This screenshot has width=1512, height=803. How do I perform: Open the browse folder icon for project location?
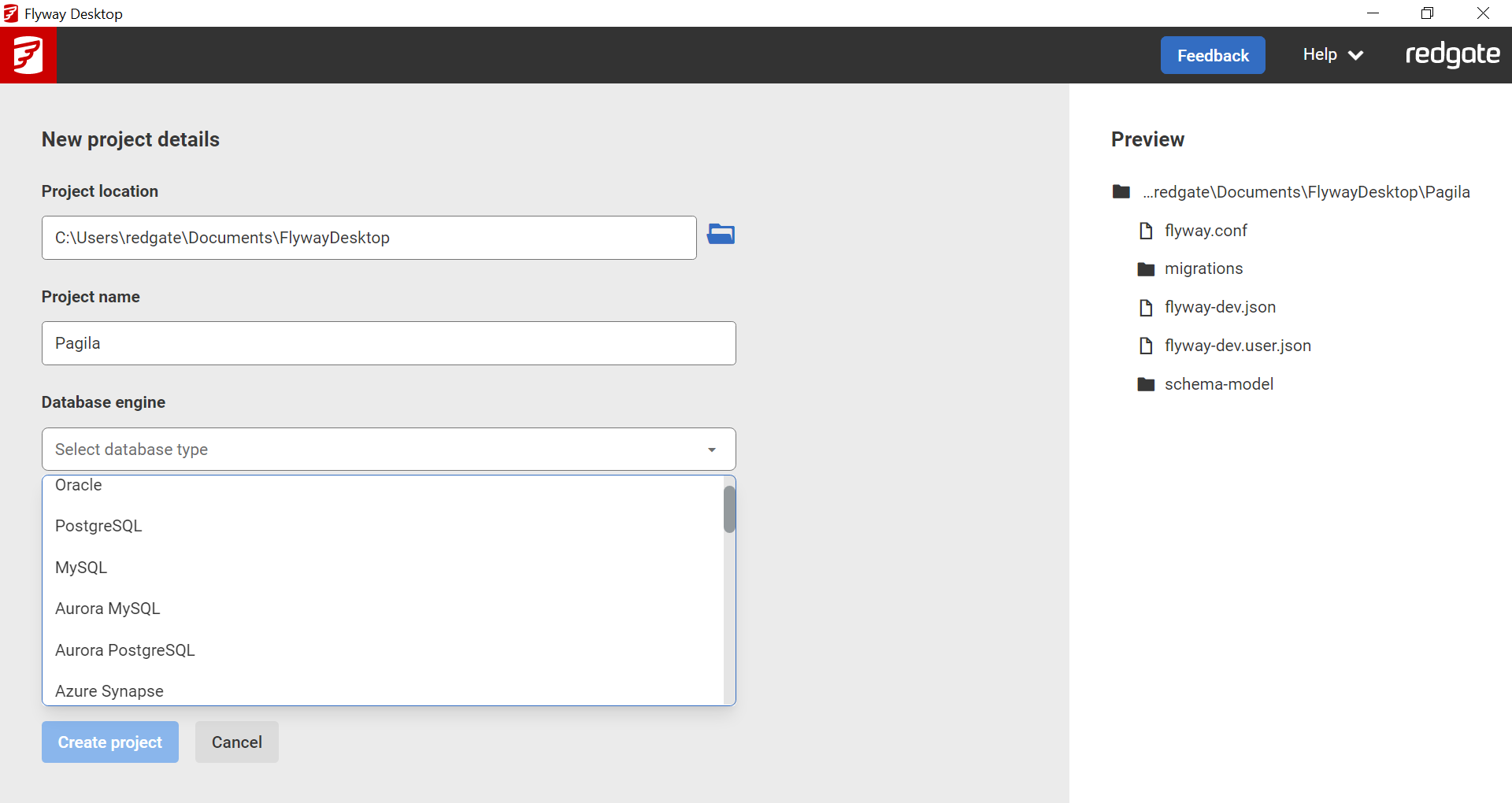click(720, 235)
